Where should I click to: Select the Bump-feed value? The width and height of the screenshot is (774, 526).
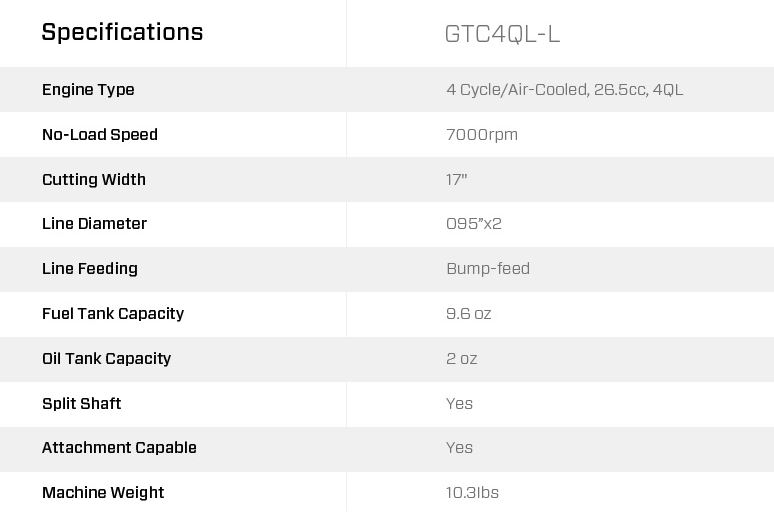[x=487, y=269]
